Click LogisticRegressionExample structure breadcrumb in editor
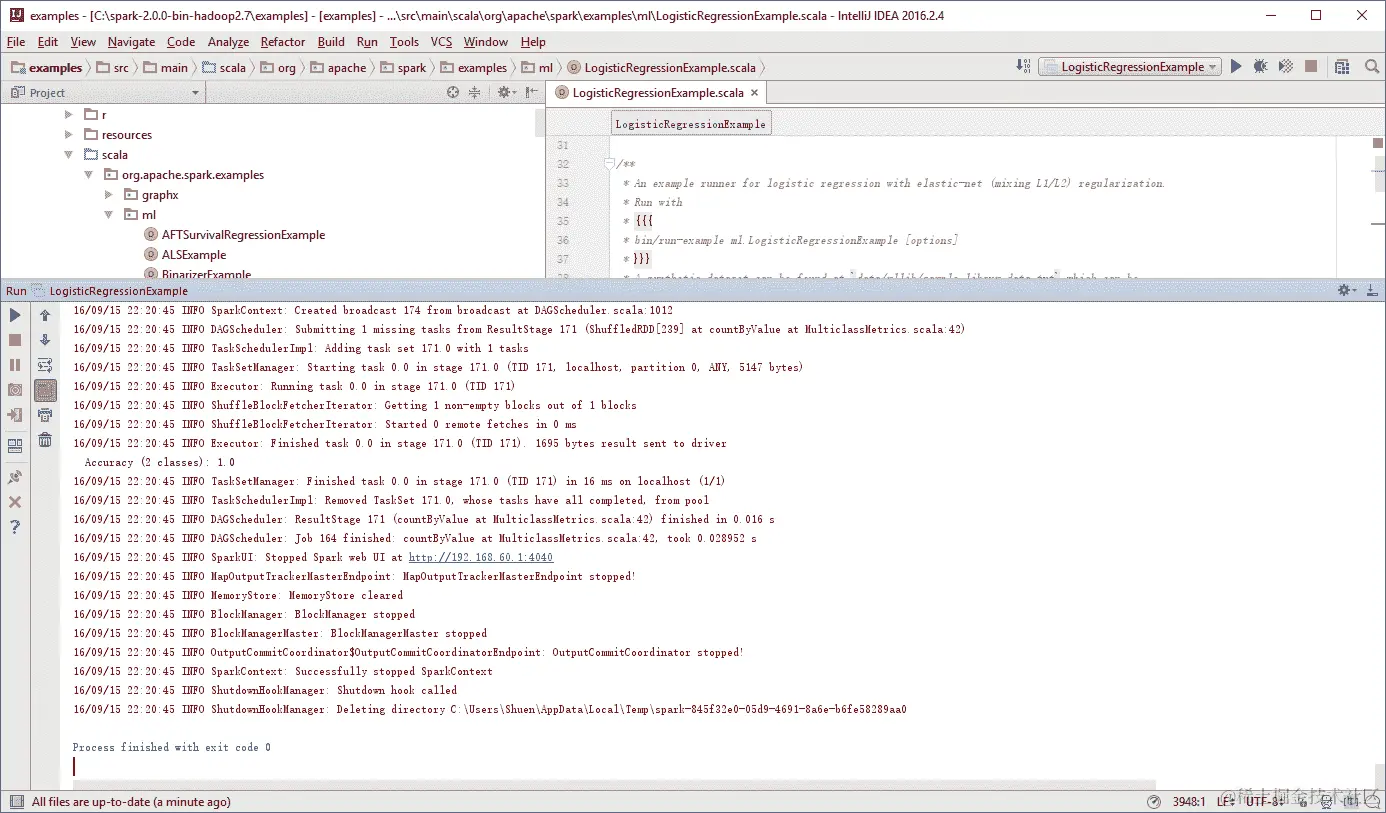 (691, 124)
